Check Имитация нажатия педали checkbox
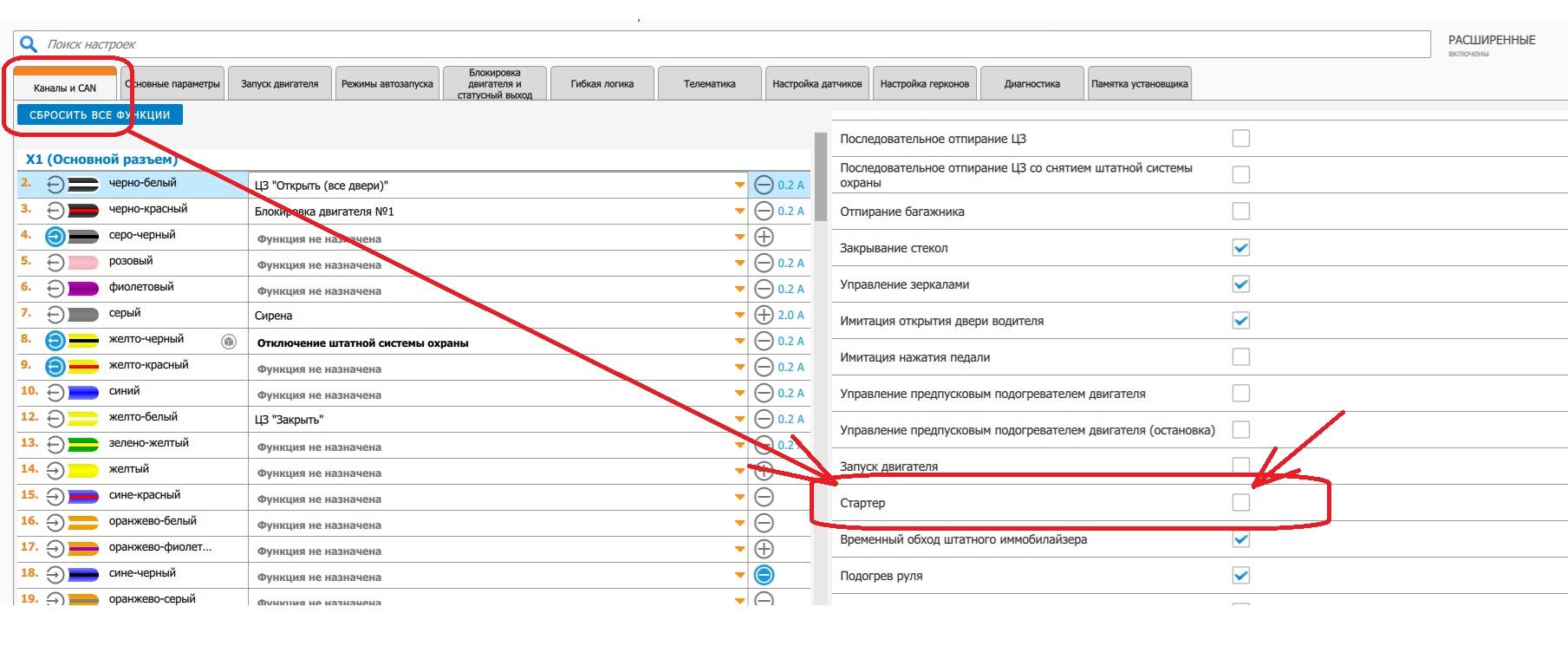1568x646 pixels. pos(1241,357)
